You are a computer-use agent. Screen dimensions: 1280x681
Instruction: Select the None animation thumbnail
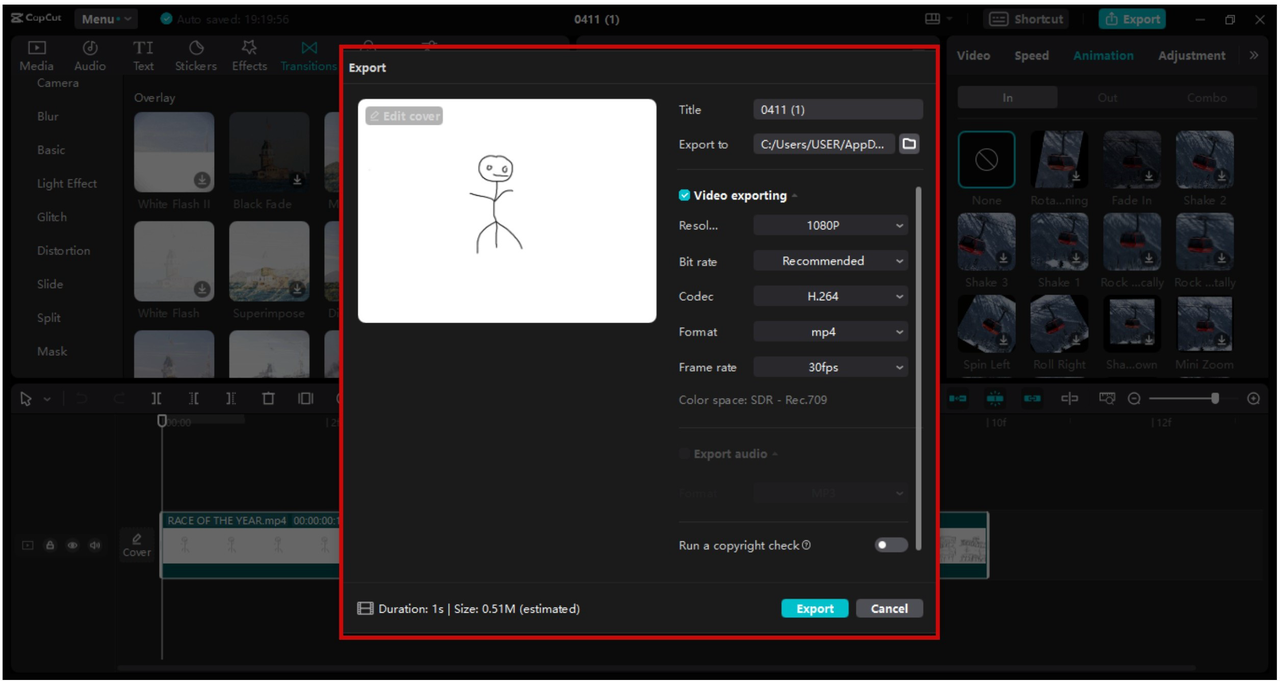click(986, 160)
